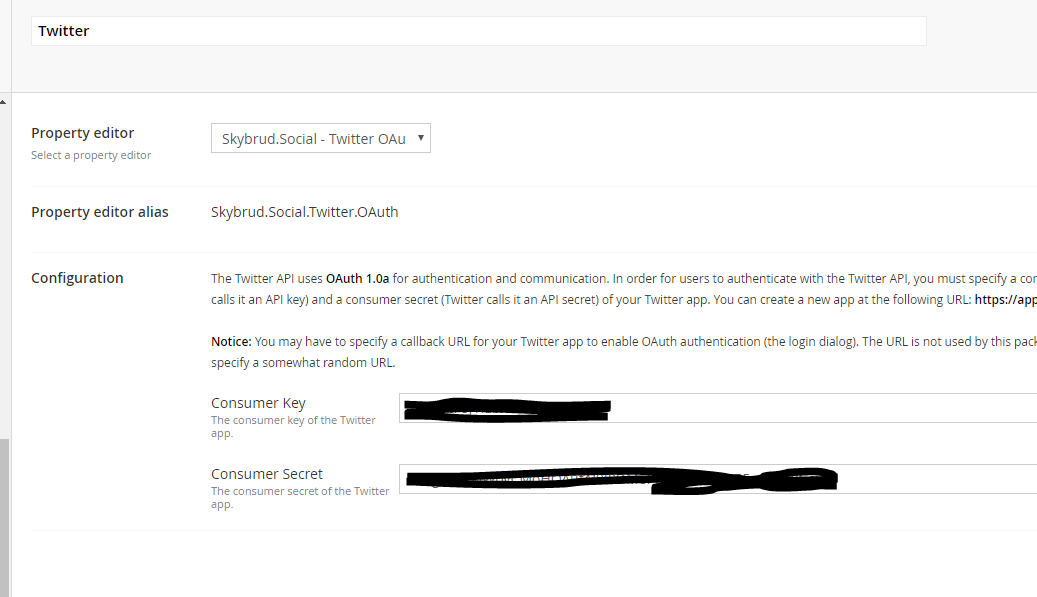Click the Consumer Key input field
Viewport: 1037px width, 597px height.
[x=718, y=408]
